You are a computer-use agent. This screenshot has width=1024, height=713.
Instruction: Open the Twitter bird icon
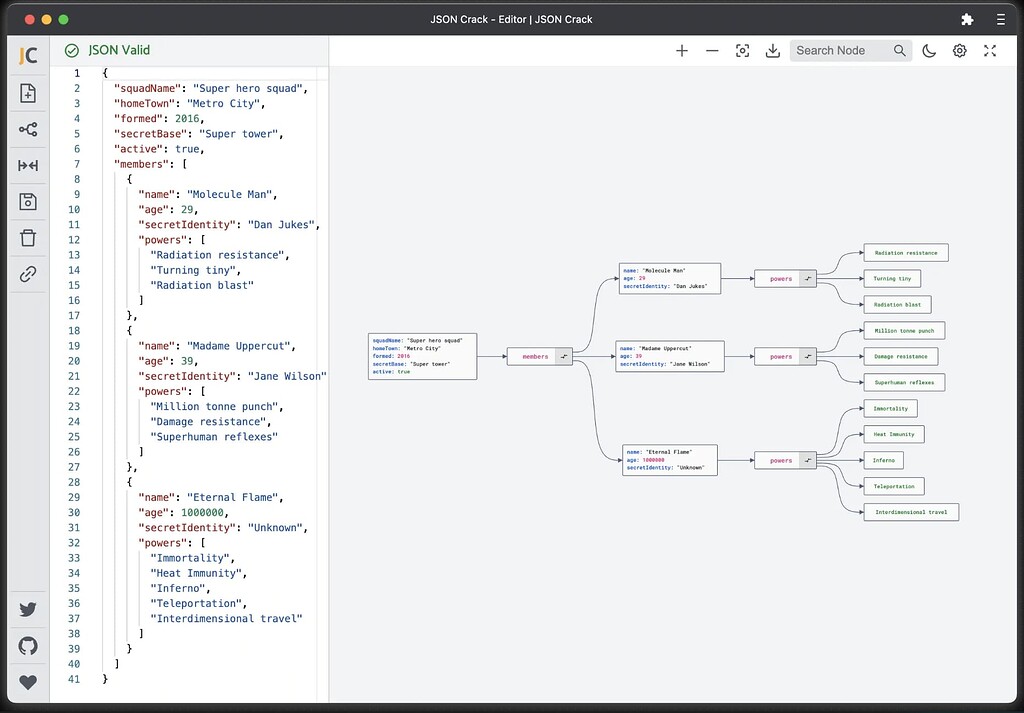pyautogui.click(x=28, y=609)
